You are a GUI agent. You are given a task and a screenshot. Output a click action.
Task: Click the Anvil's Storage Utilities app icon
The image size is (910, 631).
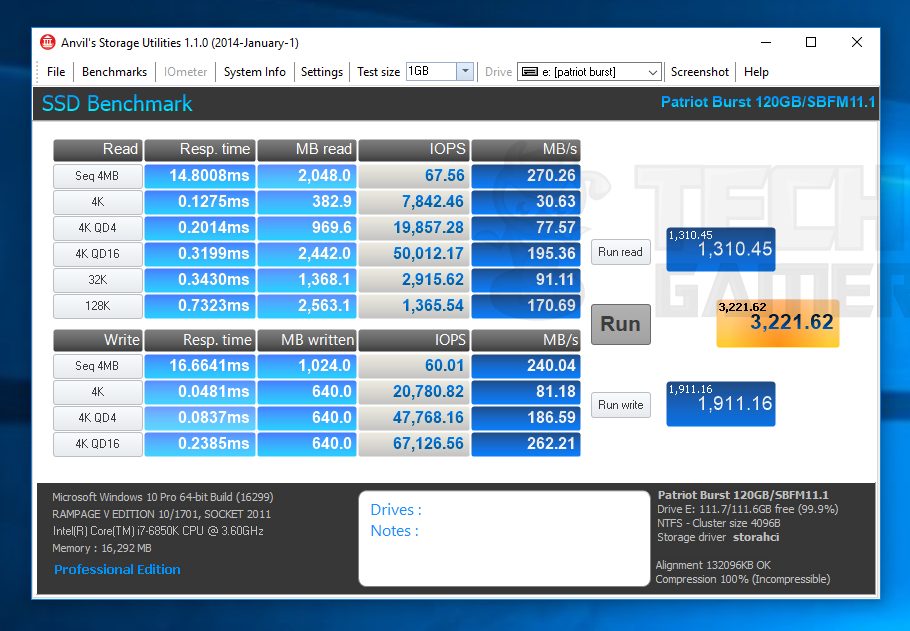click(47, 42)
